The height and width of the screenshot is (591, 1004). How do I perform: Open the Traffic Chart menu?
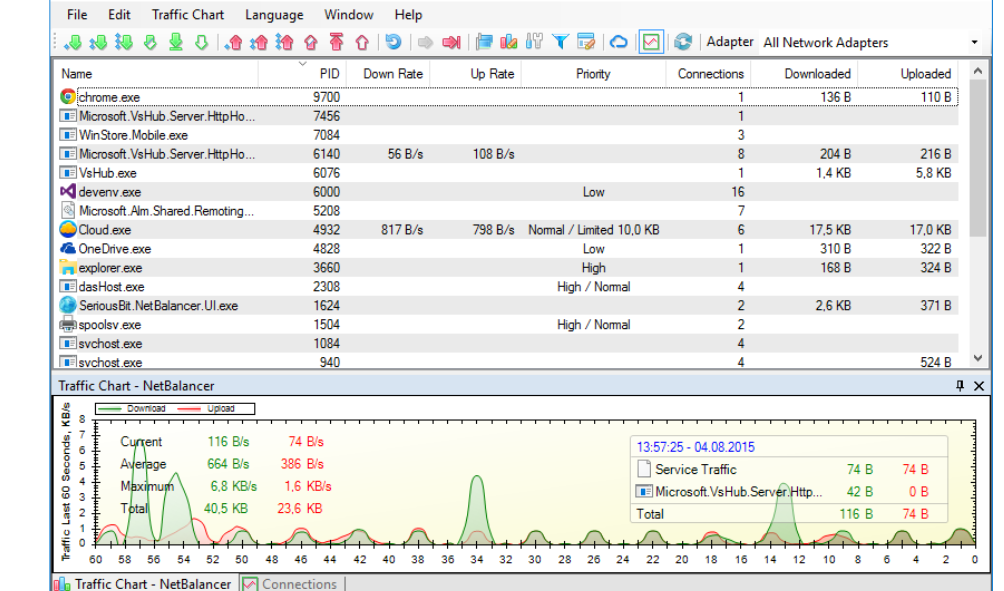[x=188, y=15]
